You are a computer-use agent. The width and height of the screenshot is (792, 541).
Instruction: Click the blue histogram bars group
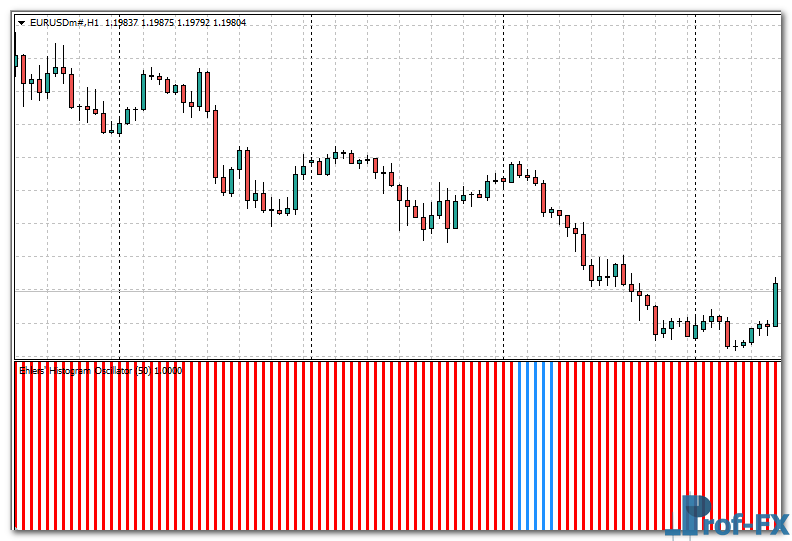click(x=535, y=445)
